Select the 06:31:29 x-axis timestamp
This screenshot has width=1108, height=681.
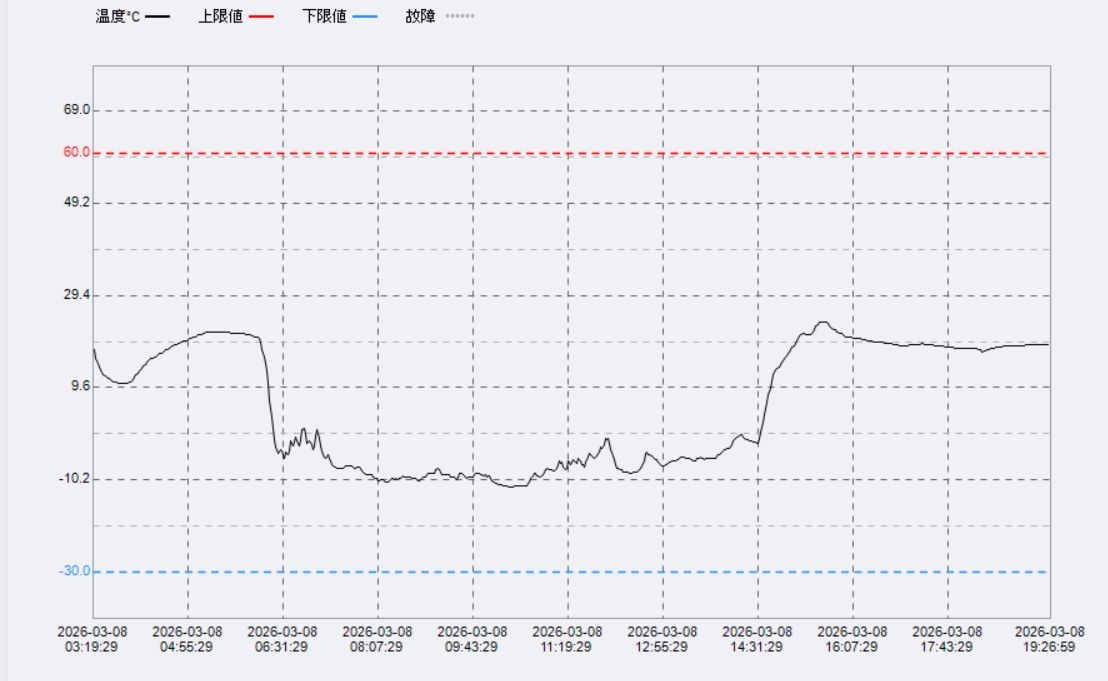[282, 639]
